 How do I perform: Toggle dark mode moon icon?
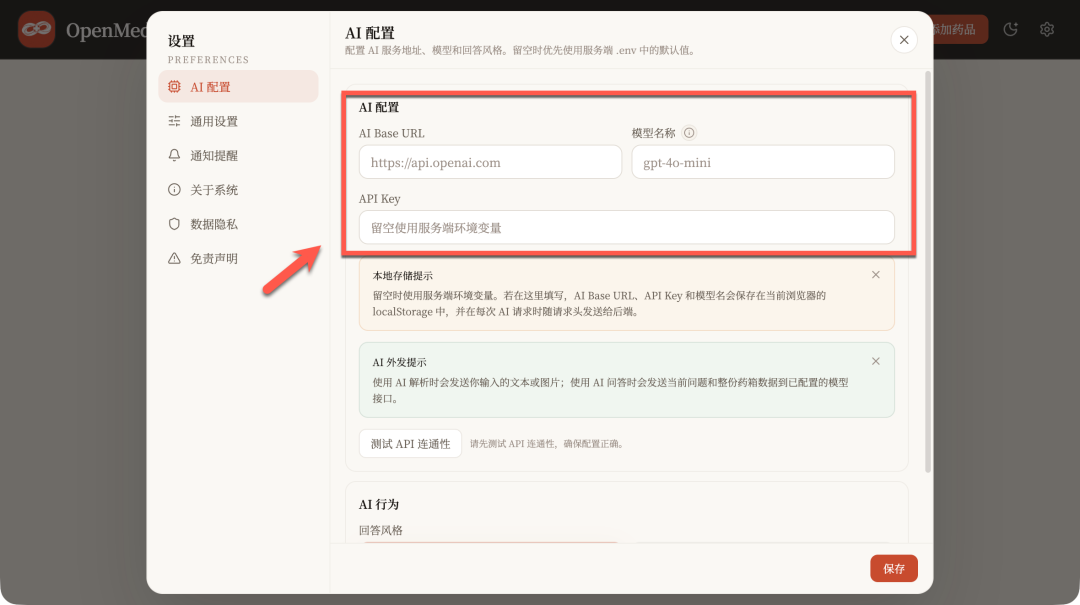tap(1010, 29)
